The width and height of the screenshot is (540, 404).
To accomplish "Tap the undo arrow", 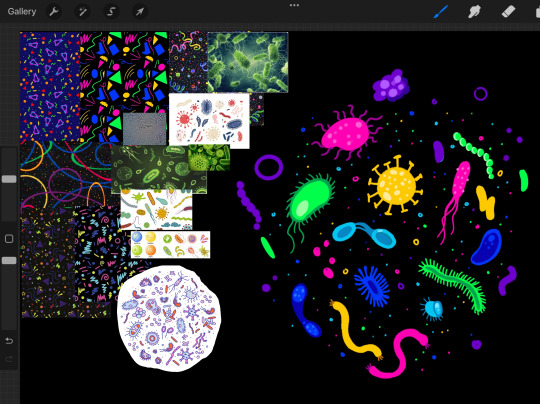I will pyautogui.click(x=9, y=341).
